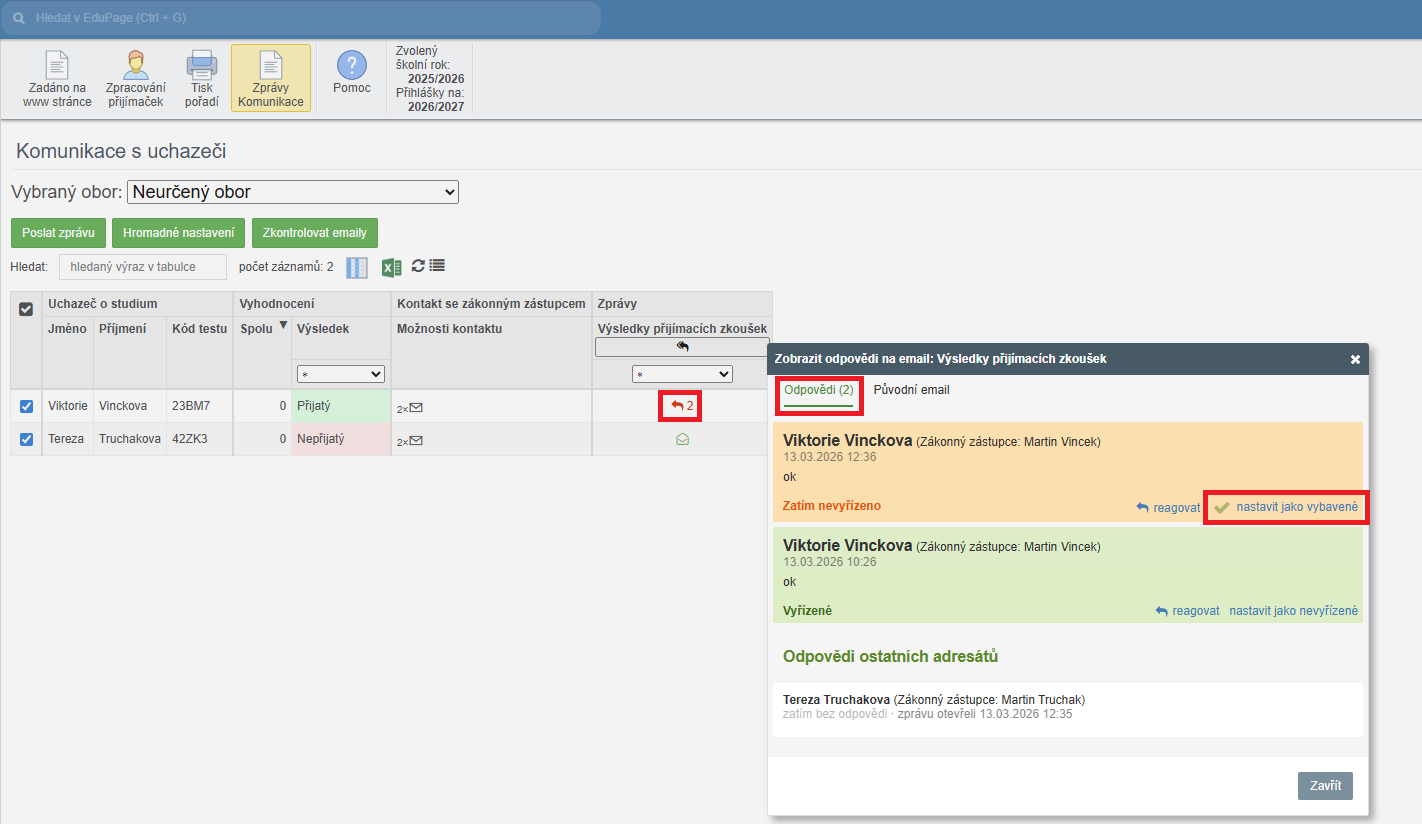
Task: Expand the Výsledky přijímacích zkoušek filter dropdown
Action: pyautogui.click(x=682, y=374)
